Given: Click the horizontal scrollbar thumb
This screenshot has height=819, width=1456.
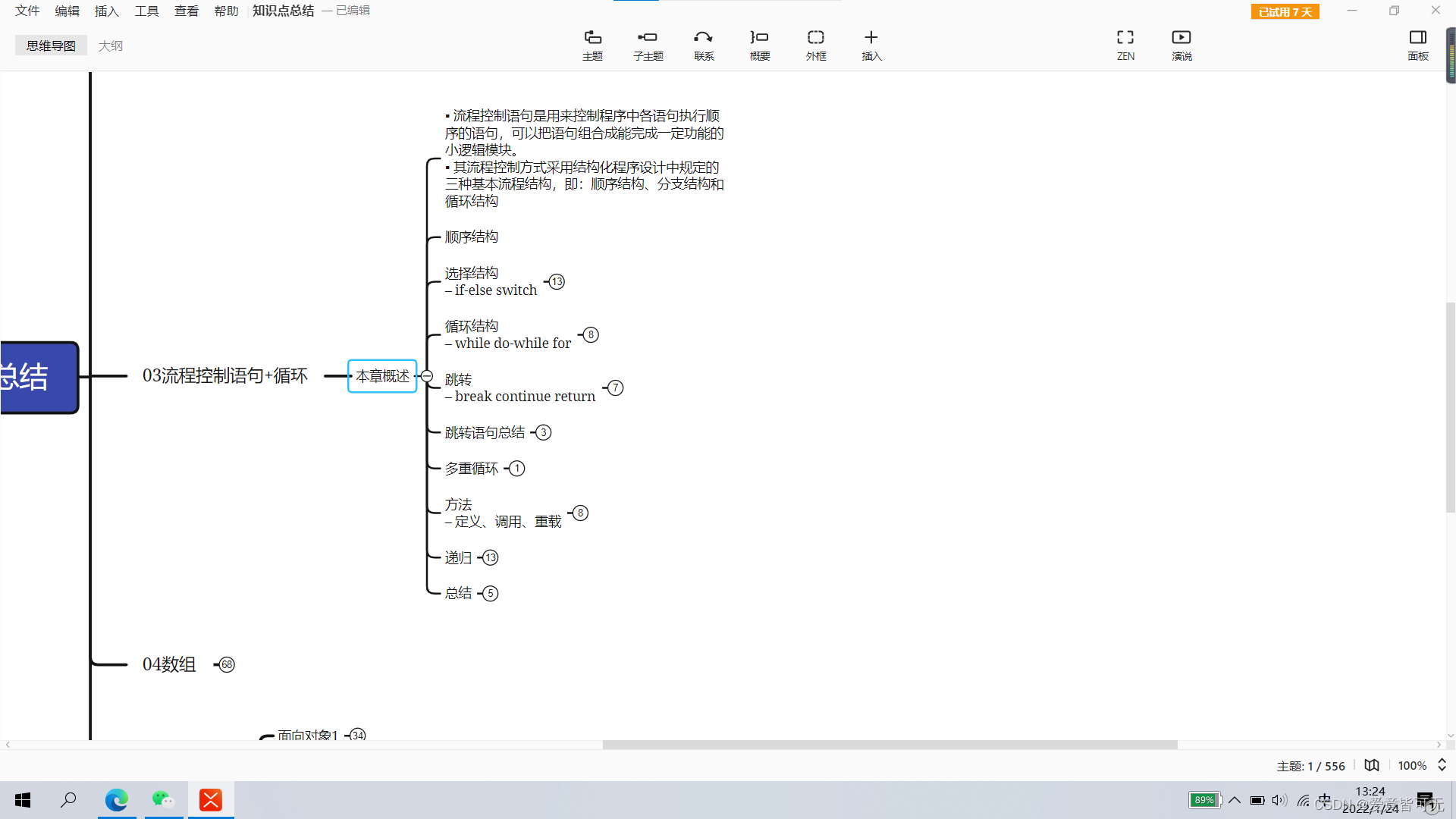Looking at the screenshot, I should (890, 745).
